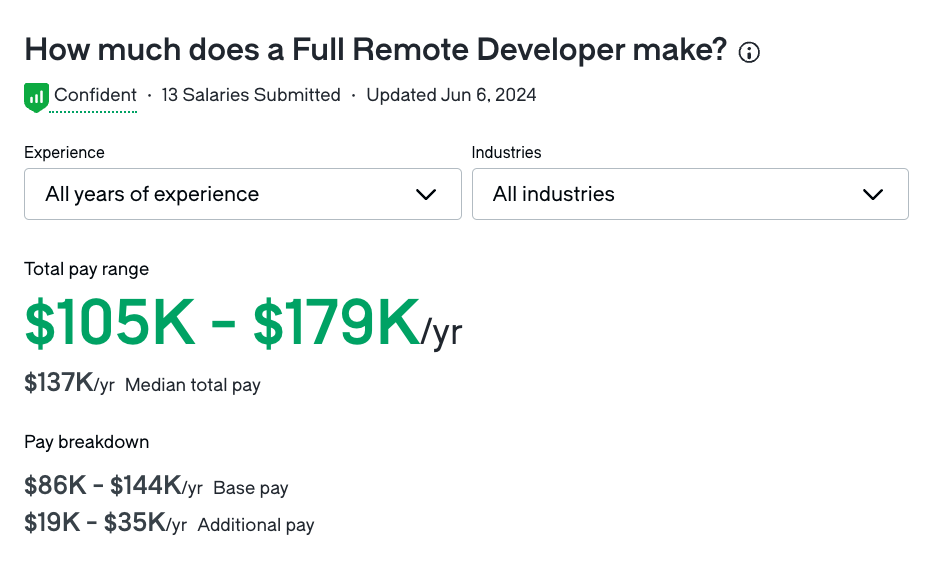
Task: Click the $137K median total pay figure
Action: pyautogui.click(x=59, y=383)
